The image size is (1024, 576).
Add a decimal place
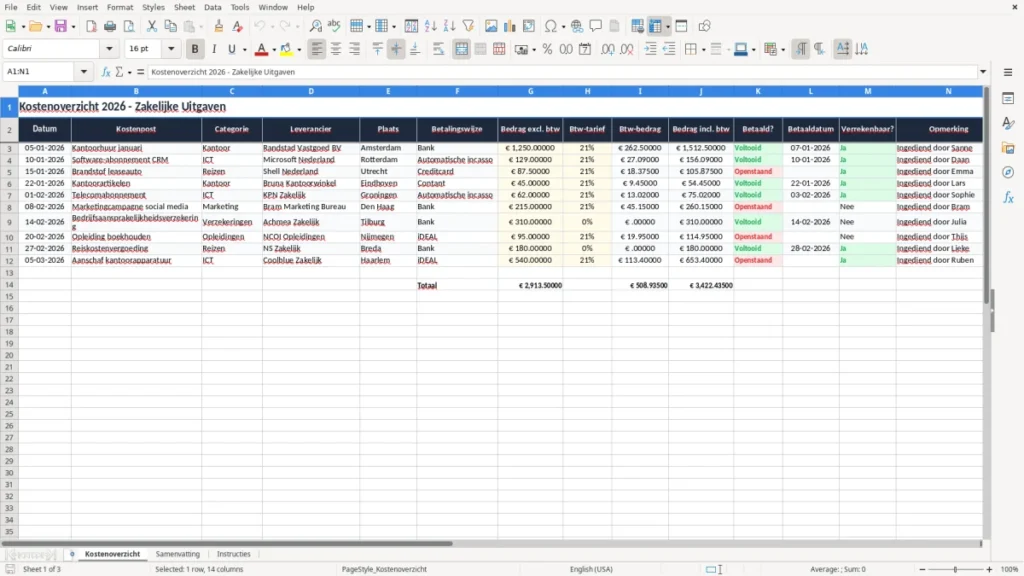[x=608, y=49]
